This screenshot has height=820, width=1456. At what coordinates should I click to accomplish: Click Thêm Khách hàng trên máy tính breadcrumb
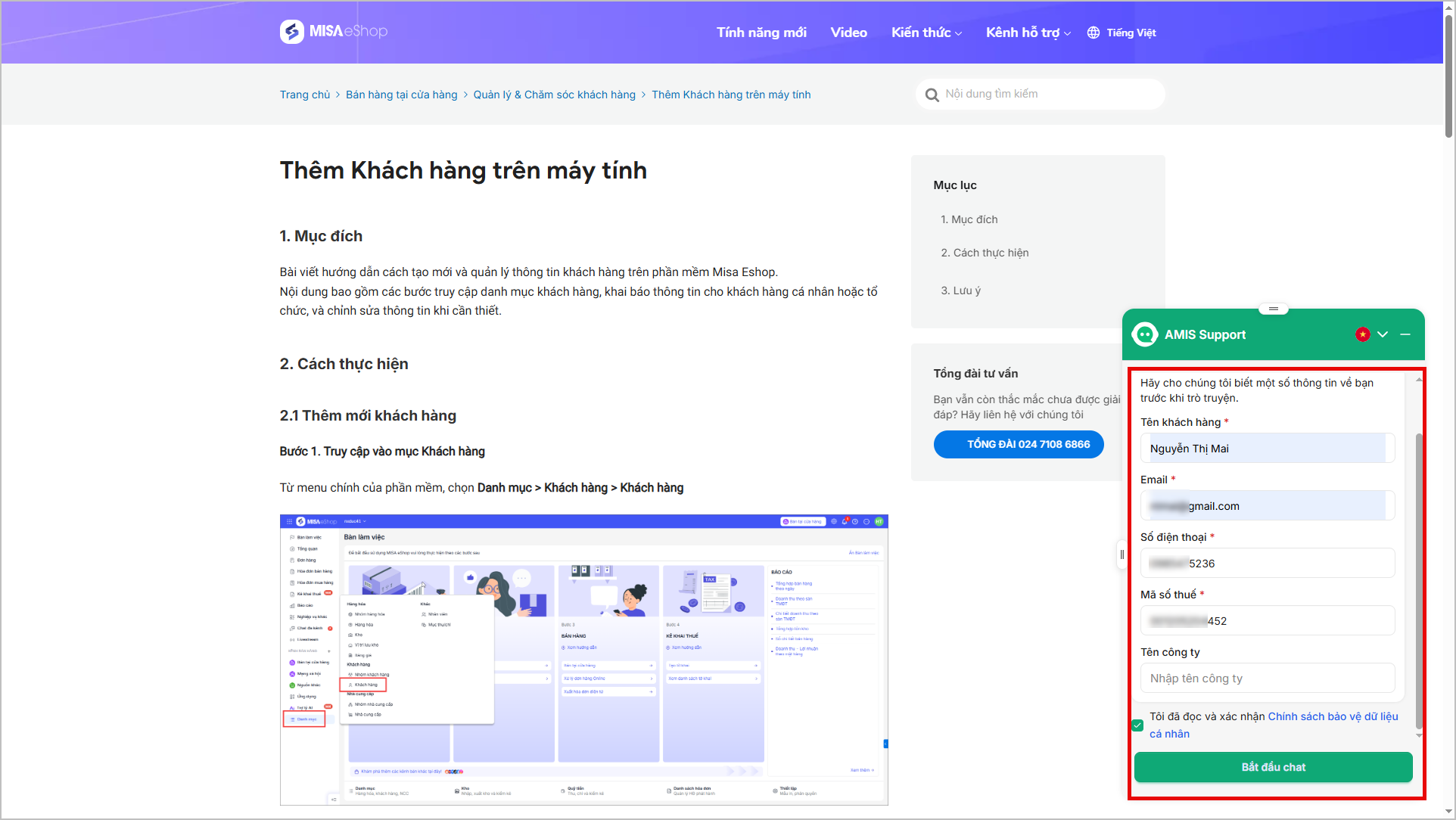[x=731, y=95]
